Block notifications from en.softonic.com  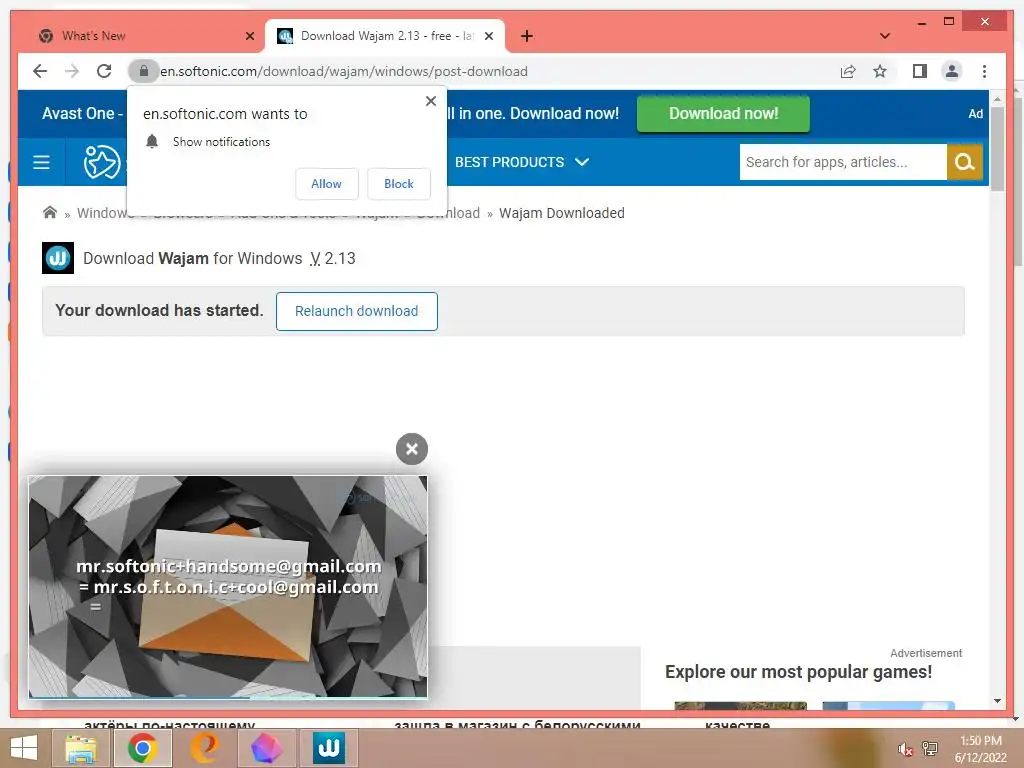coord(398,184)
